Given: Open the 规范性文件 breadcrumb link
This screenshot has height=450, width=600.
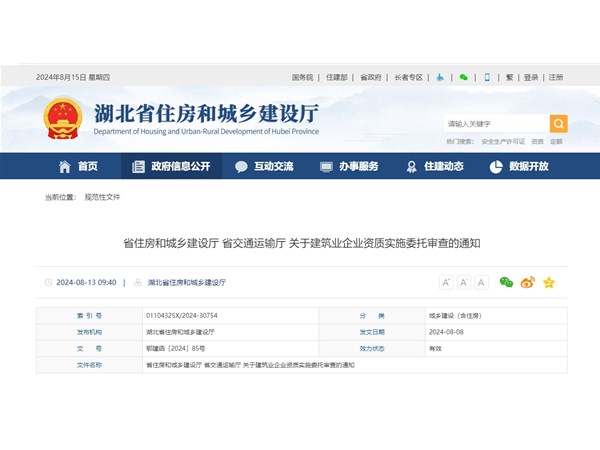Looking at the screenshot, I should (x=102, y=197).
